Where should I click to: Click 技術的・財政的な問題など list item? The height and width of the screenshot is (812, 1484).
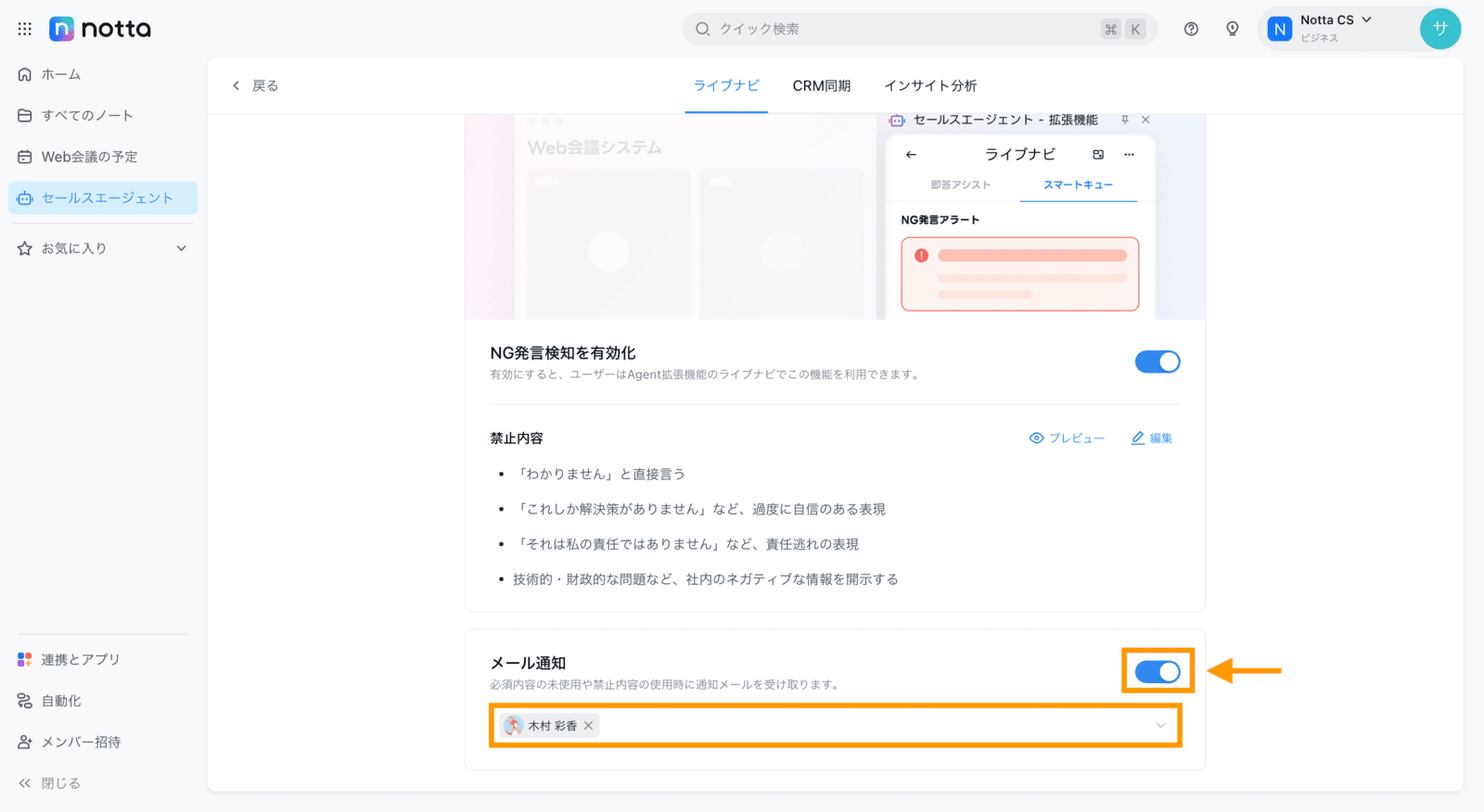(x=706, y=579)
